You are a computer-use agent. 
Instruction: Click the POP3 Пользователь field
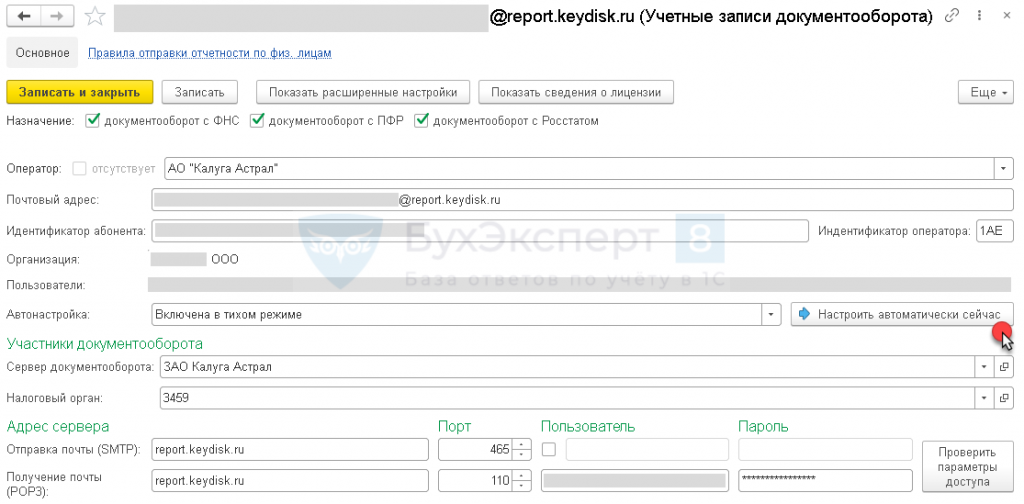tap(635, 480)
